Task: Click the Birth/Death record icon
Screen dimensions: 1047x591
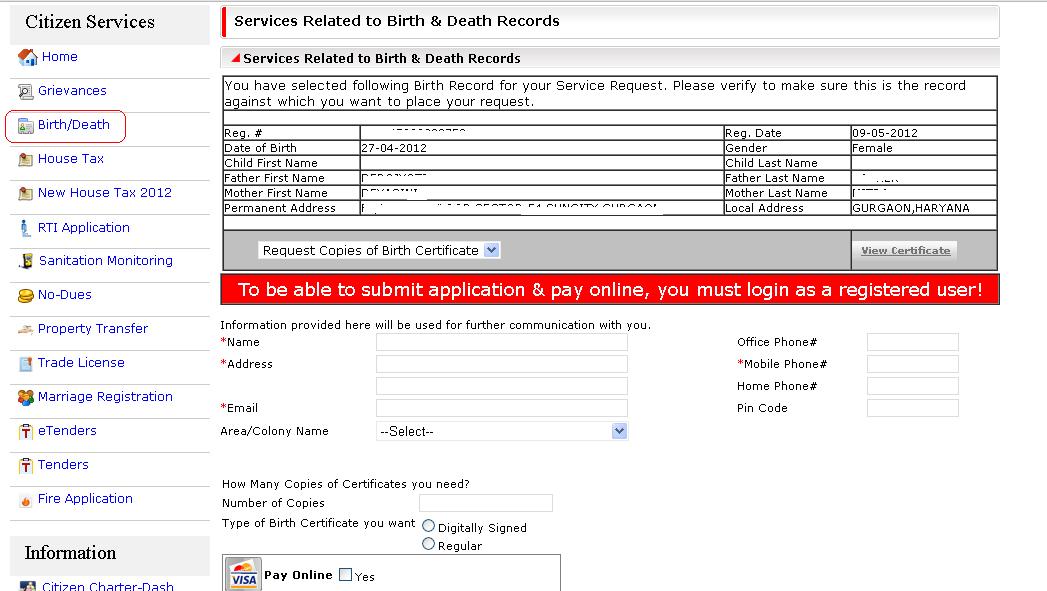Action: click(x=25, y=126)
